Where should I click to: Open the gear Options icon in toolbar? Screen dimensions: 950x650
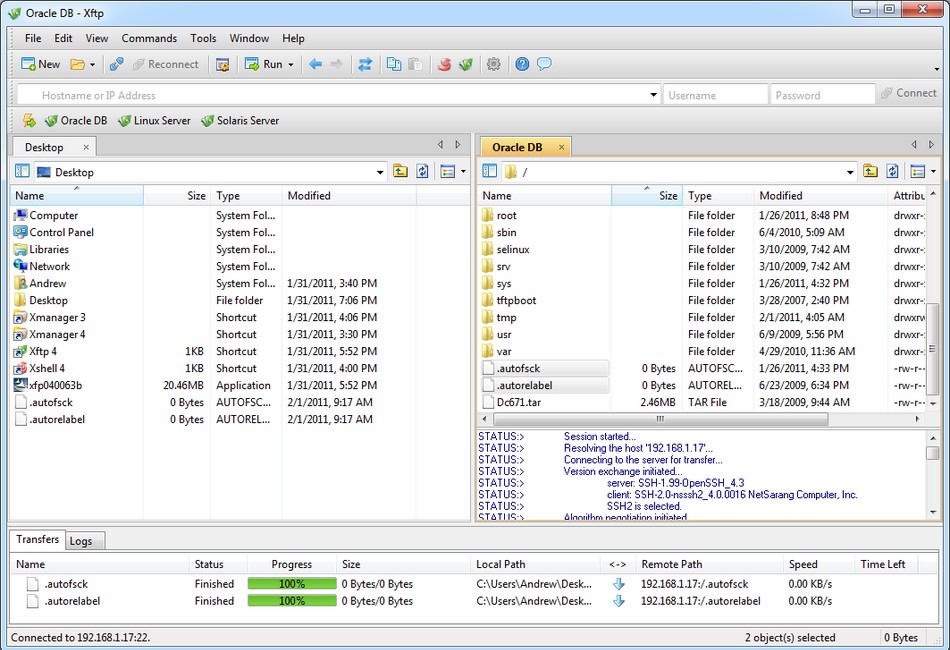[493, 64]
